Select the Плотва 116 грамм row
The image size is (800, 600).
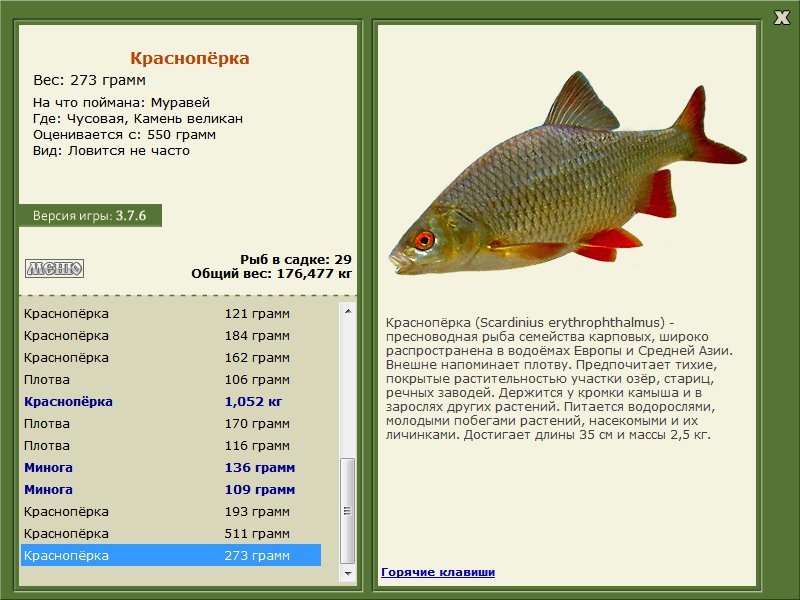pyautogui.click(x=171, y=445)
